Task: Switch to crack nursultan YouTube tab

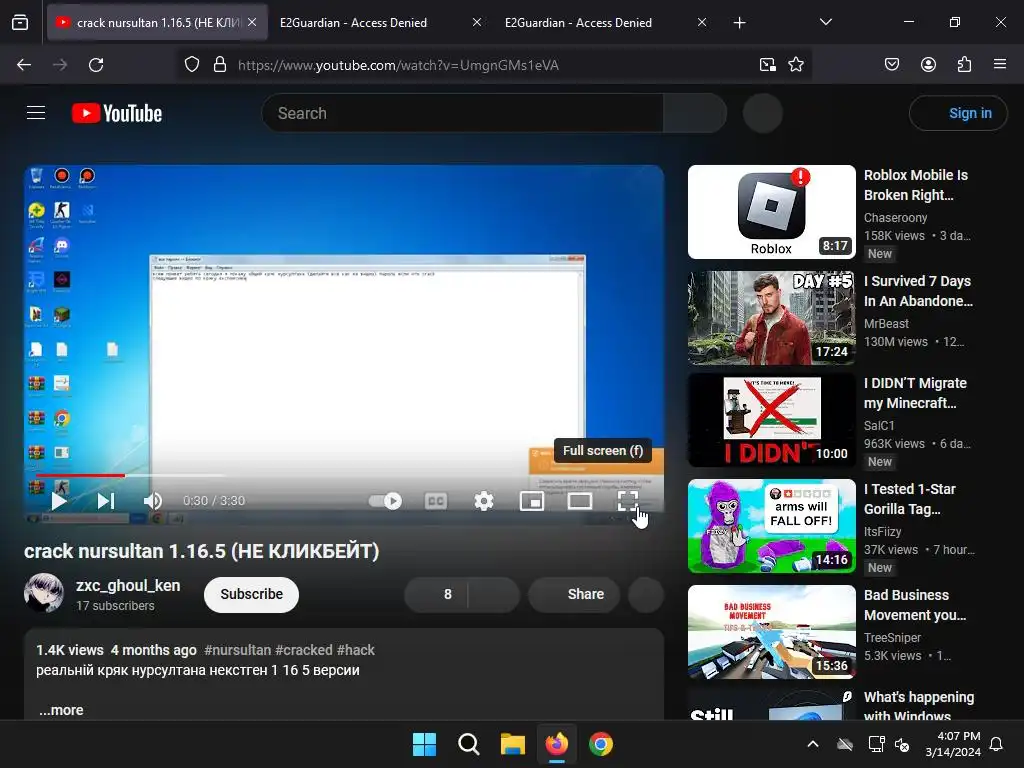Action: 157,22
